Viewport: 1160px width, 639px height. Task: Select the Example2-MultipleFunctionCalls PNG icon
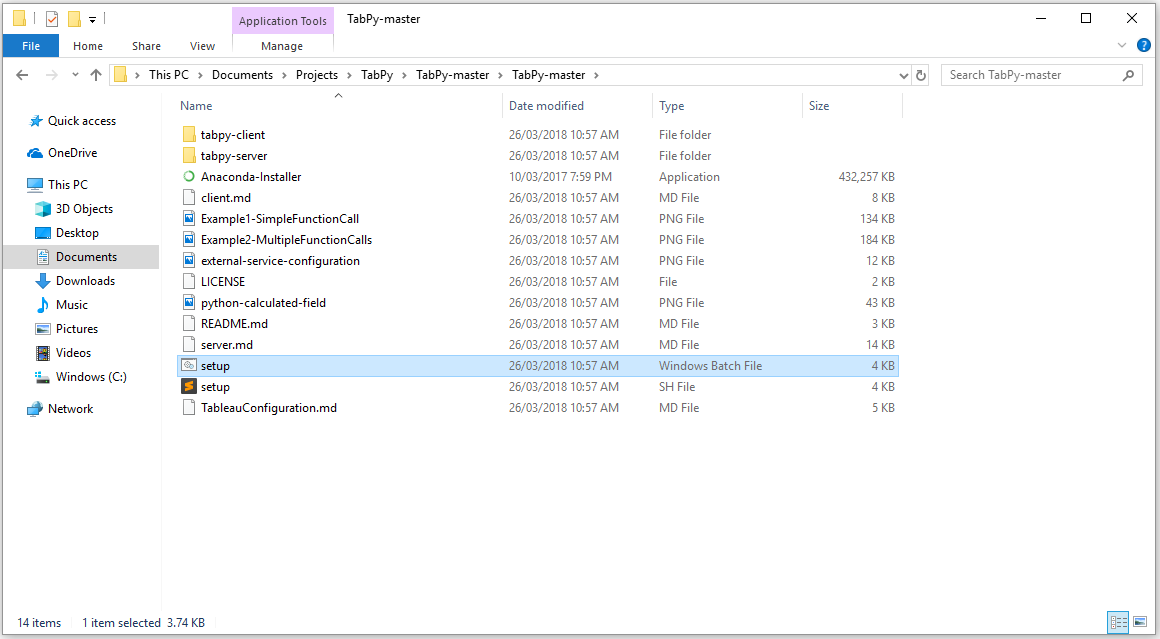[189, 240]
